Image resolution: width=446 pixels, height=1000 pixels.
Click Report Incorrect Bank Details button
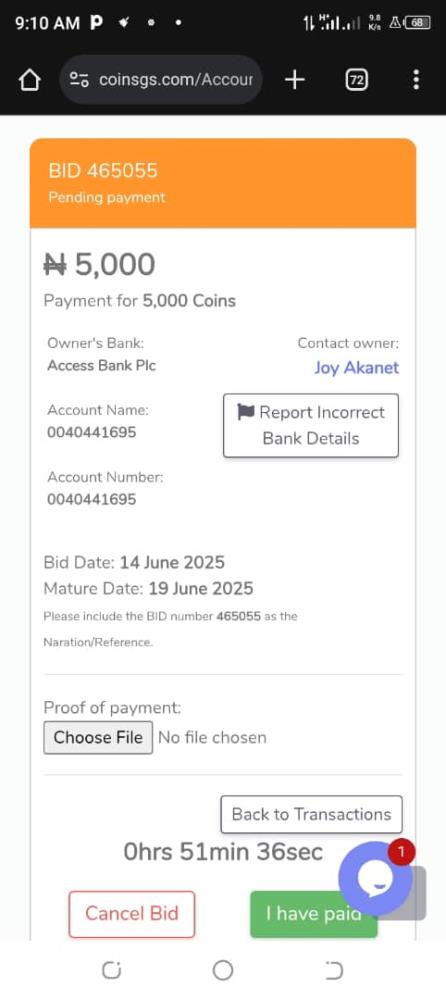(311, 425)
